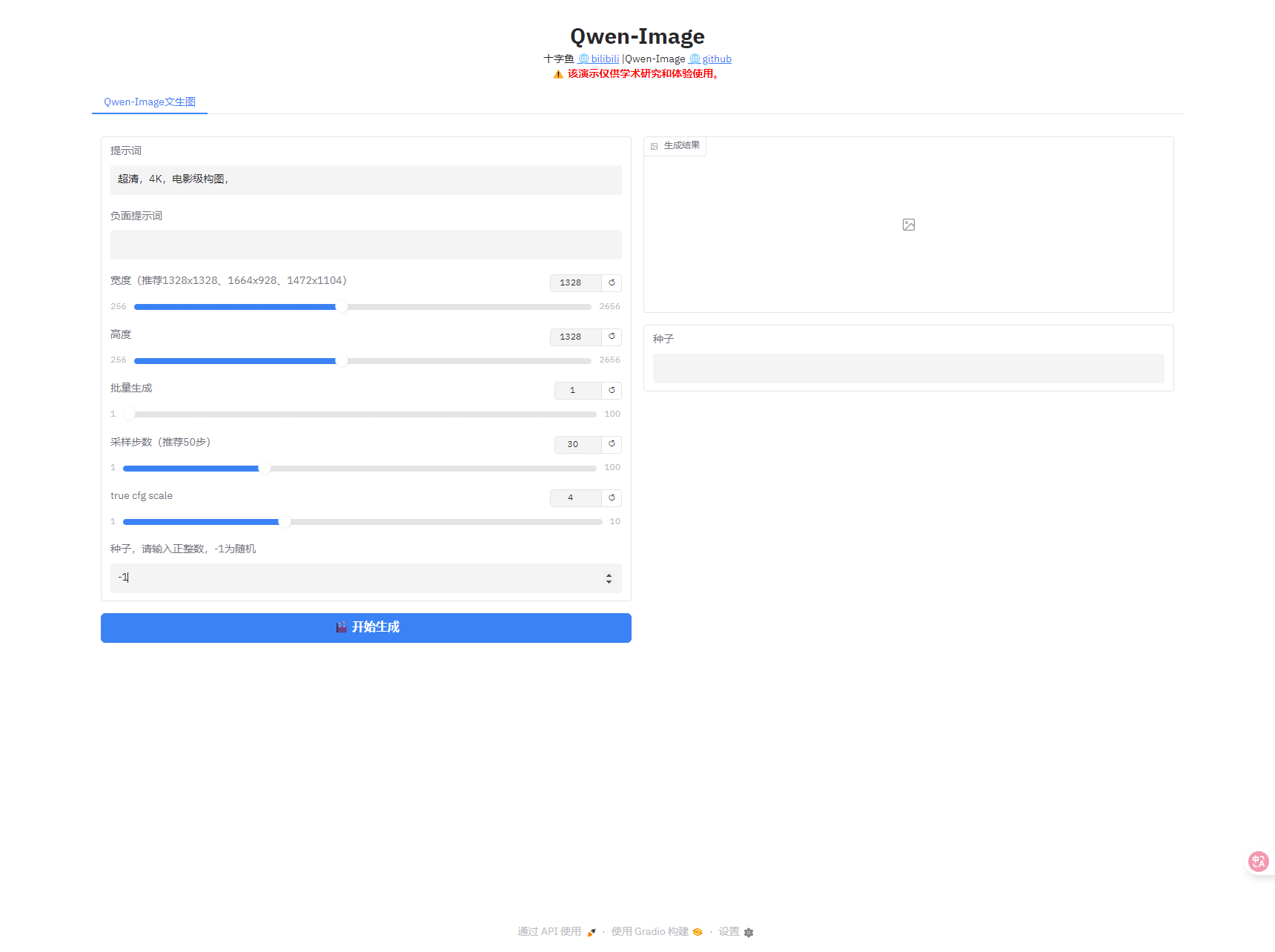Reset the sampling steps (采样步数) value icon
The image size is (1275, 952).
tap(612, 444)
